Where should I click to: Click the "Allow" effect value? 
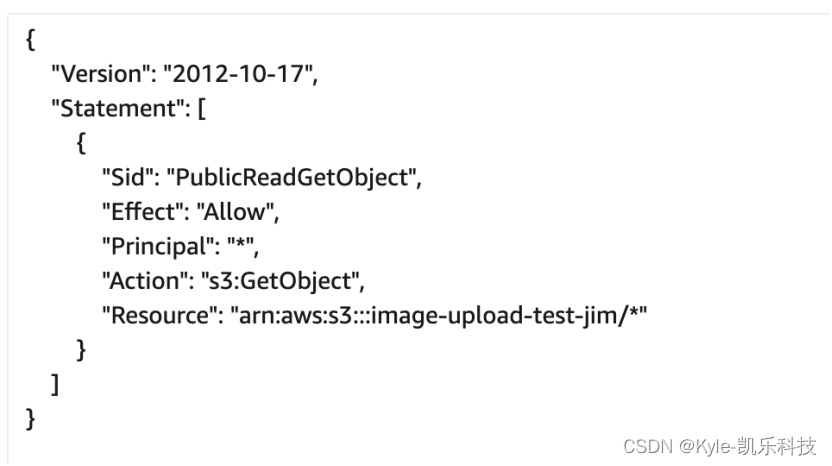(x=235, y=212)
